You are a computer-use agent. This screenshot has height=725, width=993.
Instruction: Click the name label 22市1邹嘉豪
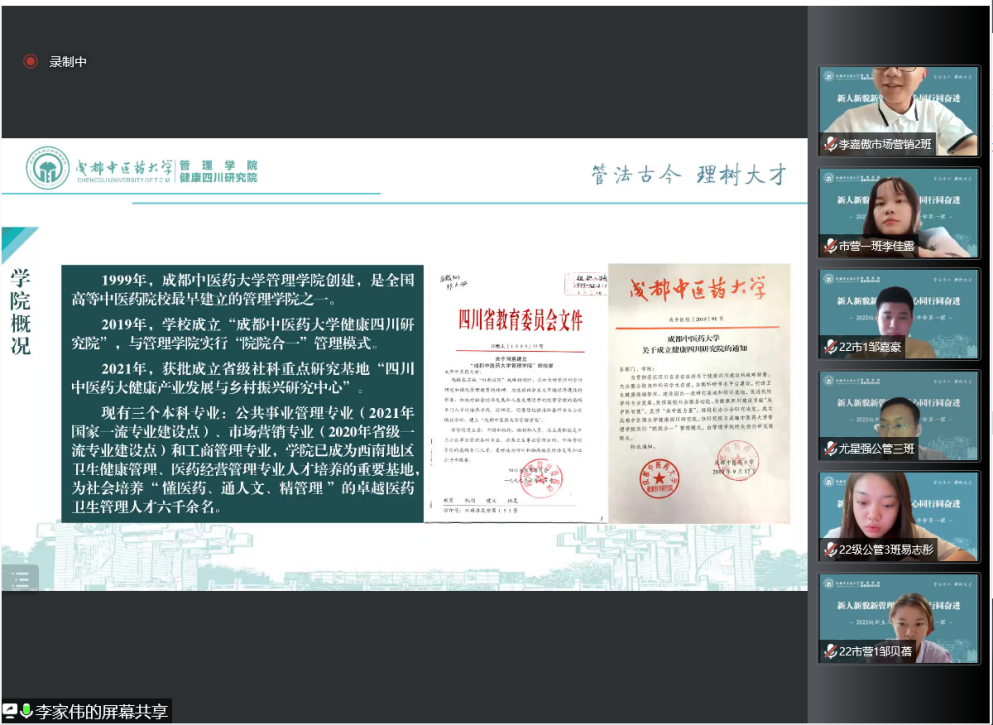(870, 347)
